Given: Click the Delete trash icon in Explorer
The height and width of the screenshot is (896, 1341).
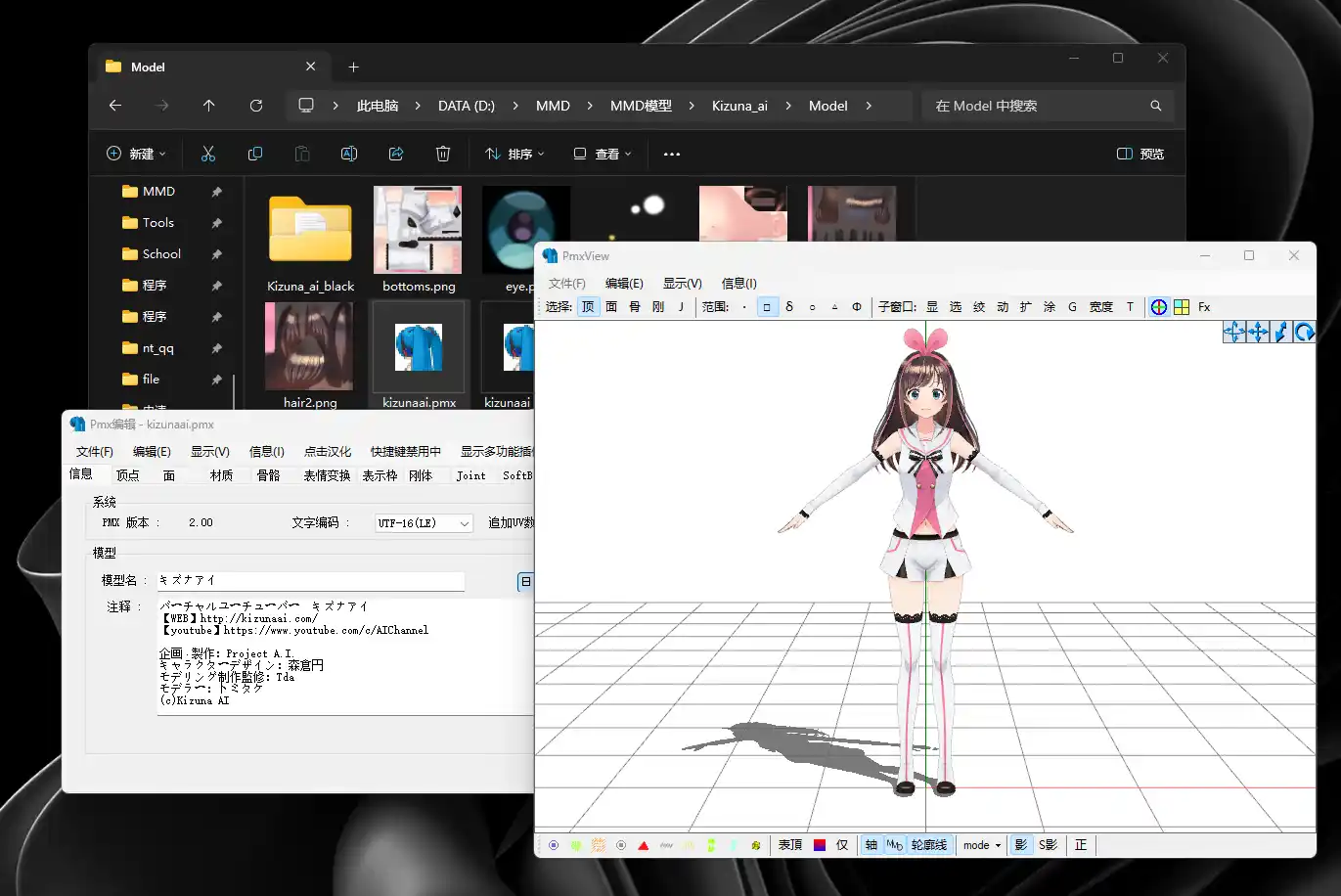Looking at the screenshot, I should point(443,154).
